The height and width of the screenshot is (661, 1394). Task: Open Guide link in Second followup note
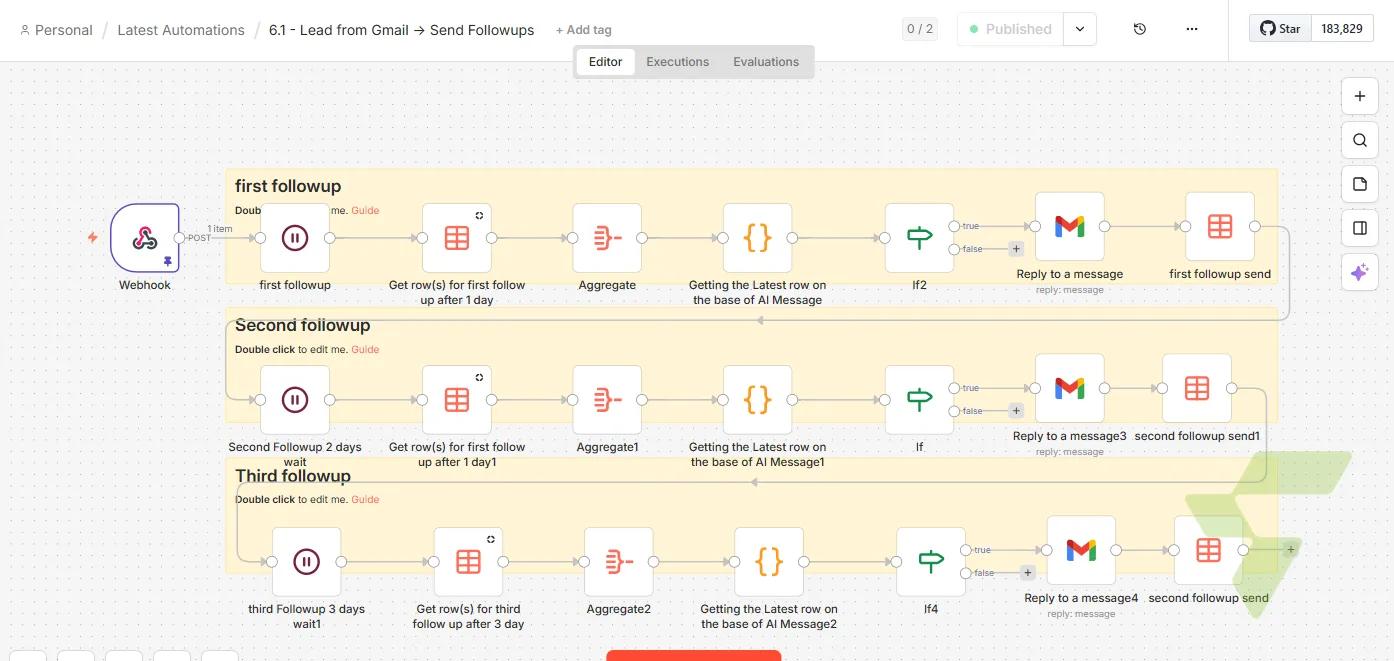click(365, 350)
